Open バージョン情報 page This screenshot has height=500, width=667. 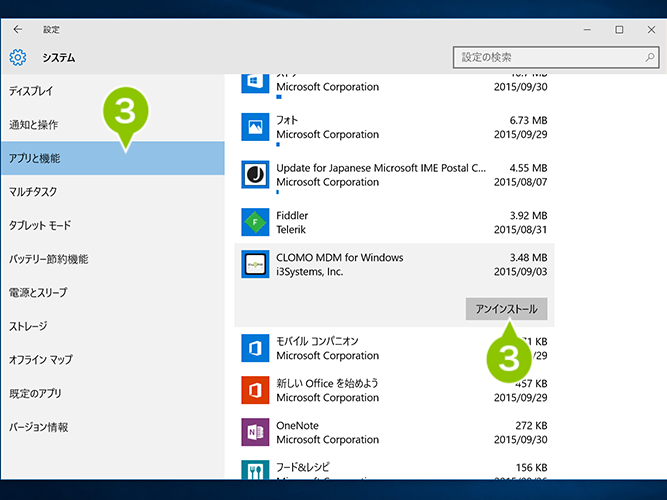113,427
